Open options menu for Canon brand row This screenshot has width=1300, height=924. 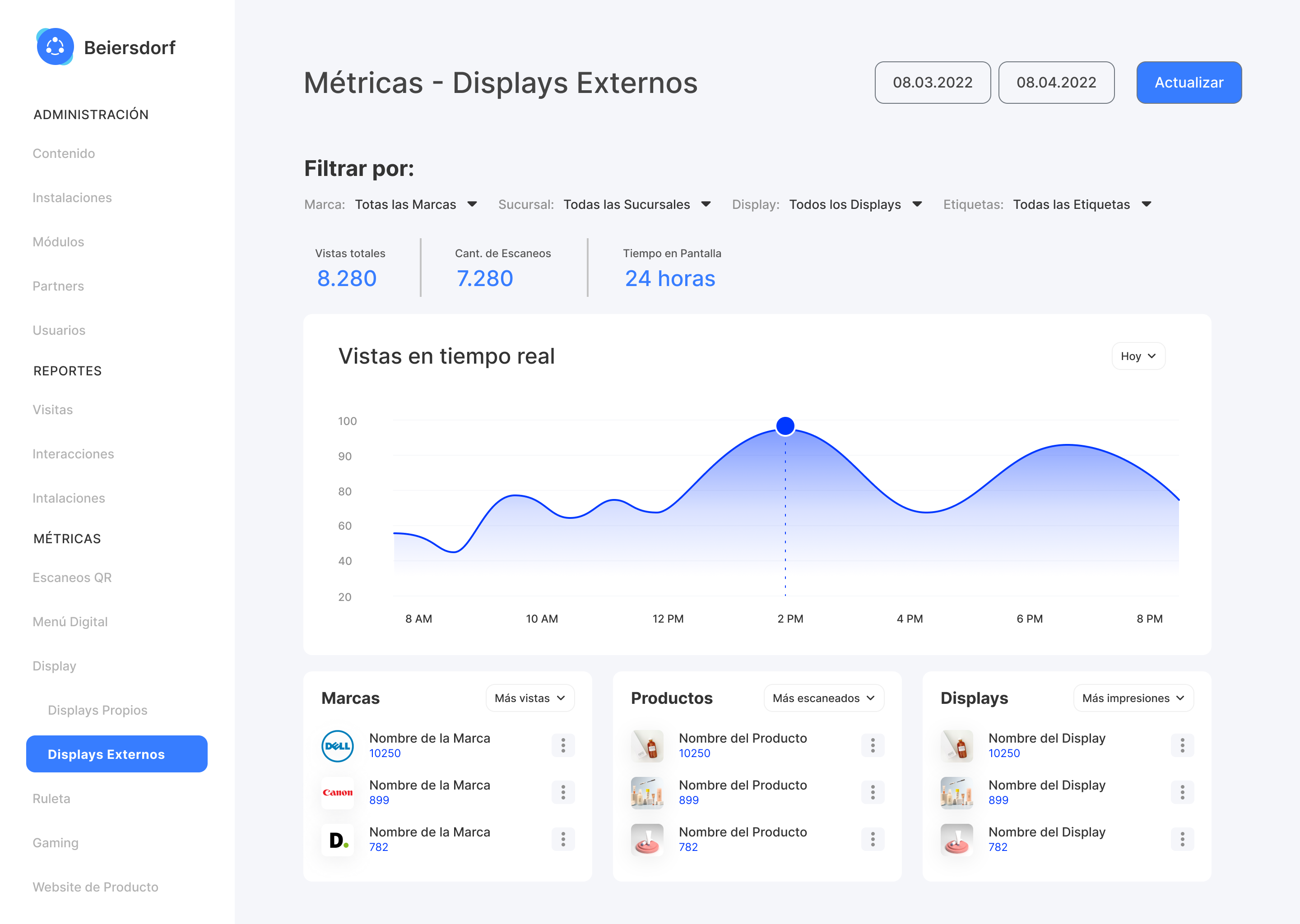pyautogui.click(x=563, y=792)
